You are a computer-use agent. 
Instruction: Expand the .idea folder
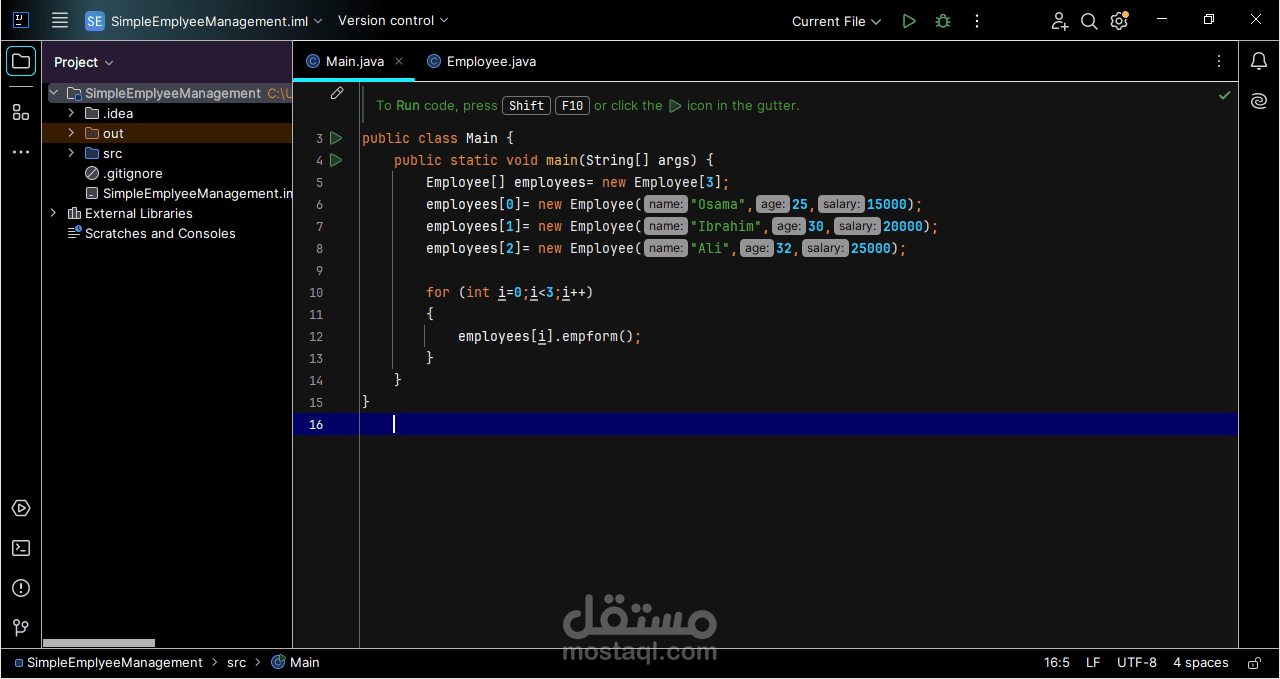tap(71, 113)
